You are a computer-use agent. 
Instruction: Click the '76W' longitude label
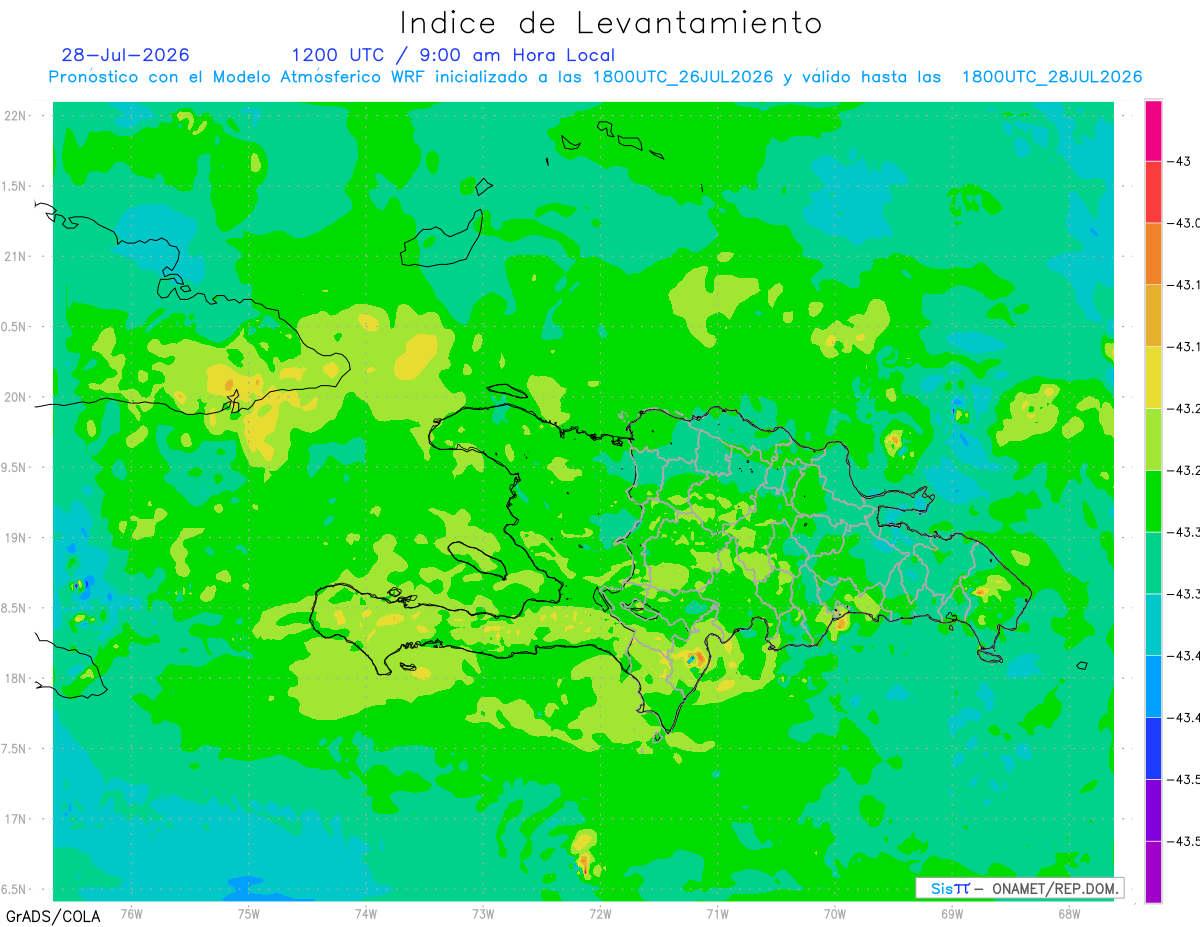[131, 913]
